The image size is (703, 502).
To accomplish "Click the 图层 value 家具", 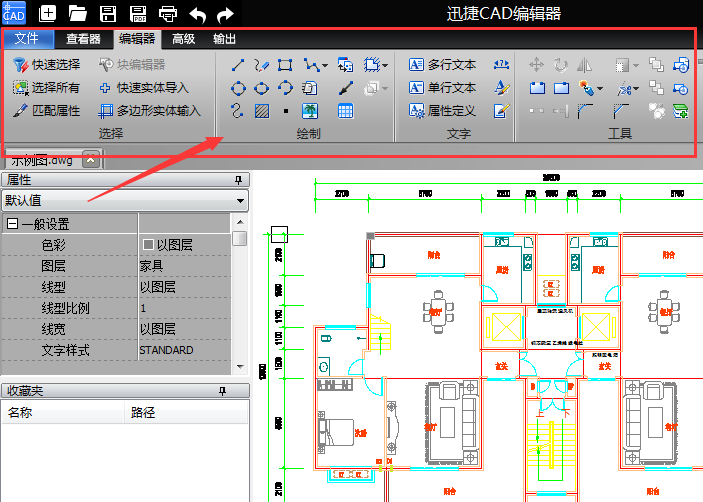I will point(184,266).
